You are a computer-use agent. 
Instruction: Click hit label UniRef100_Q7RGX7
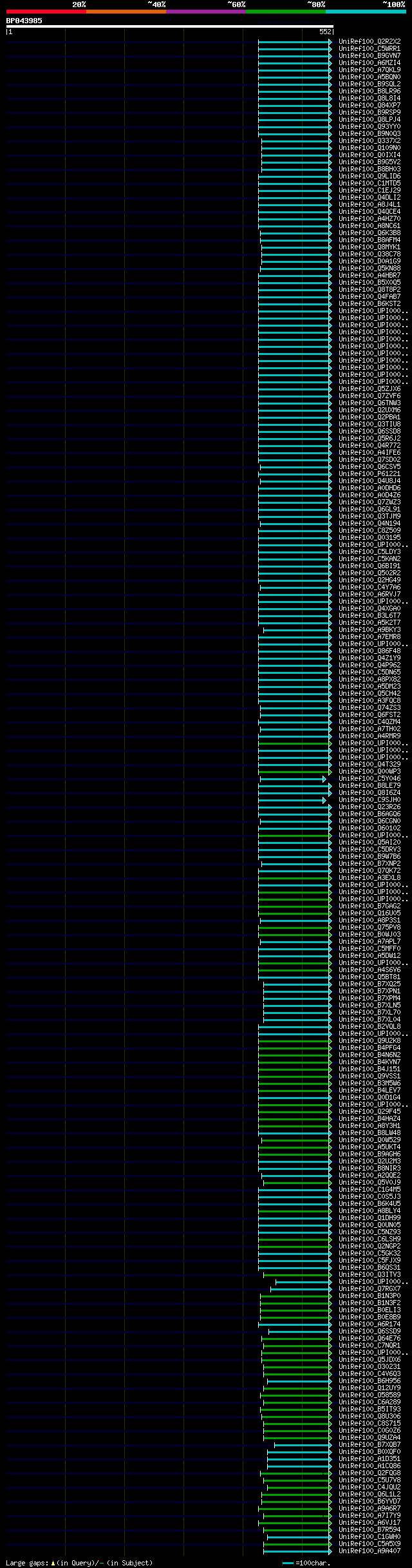click(x=370, y=1289)
